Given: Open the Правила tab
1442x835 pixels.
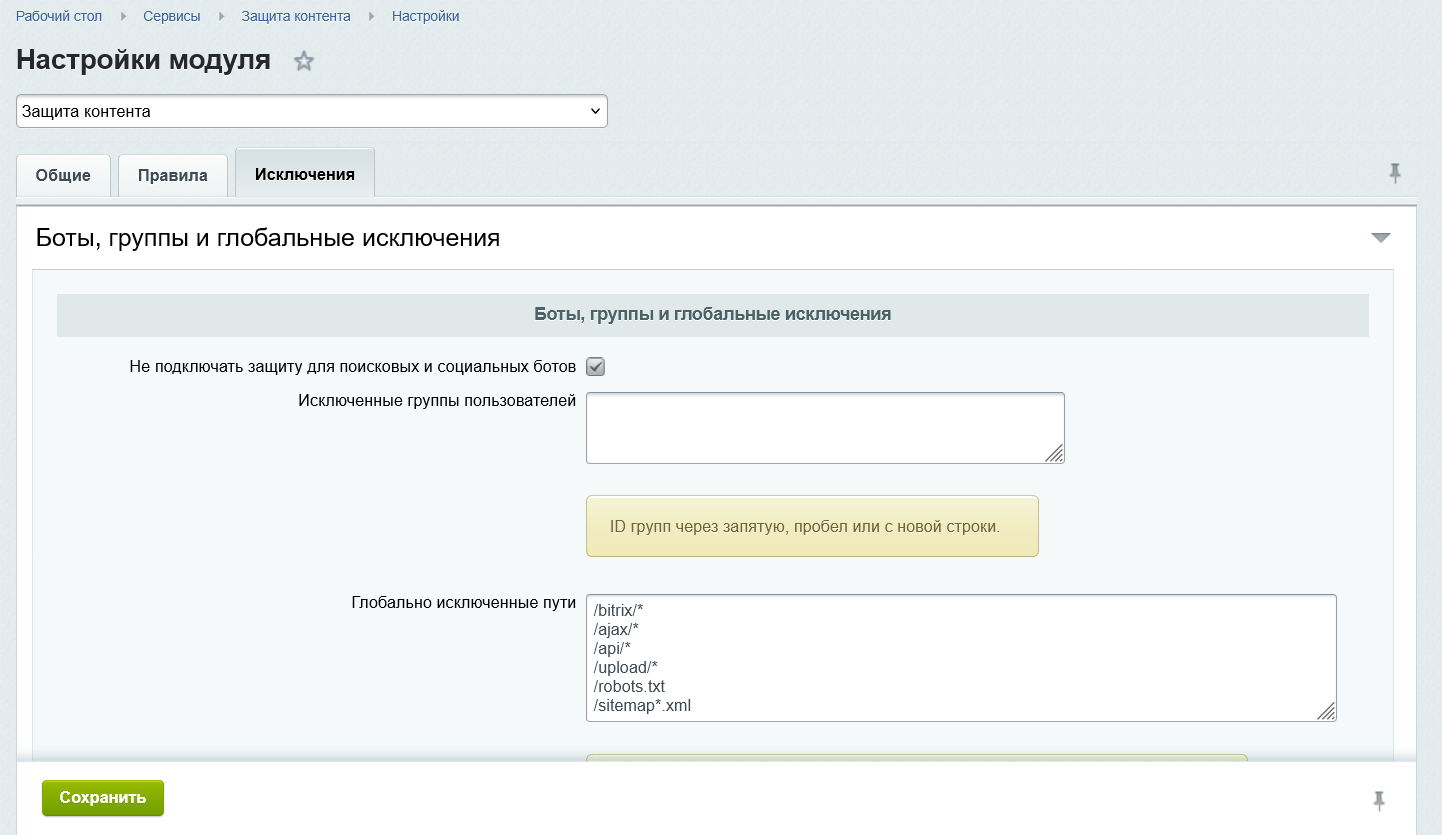Looking at the screenshot, I should tap(173, 175).
